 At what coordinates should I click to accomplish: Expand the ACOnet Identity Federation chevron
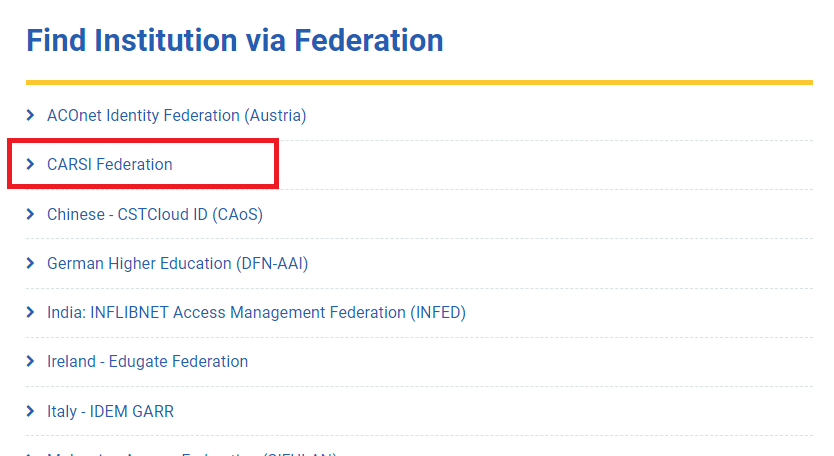(31, 116)
